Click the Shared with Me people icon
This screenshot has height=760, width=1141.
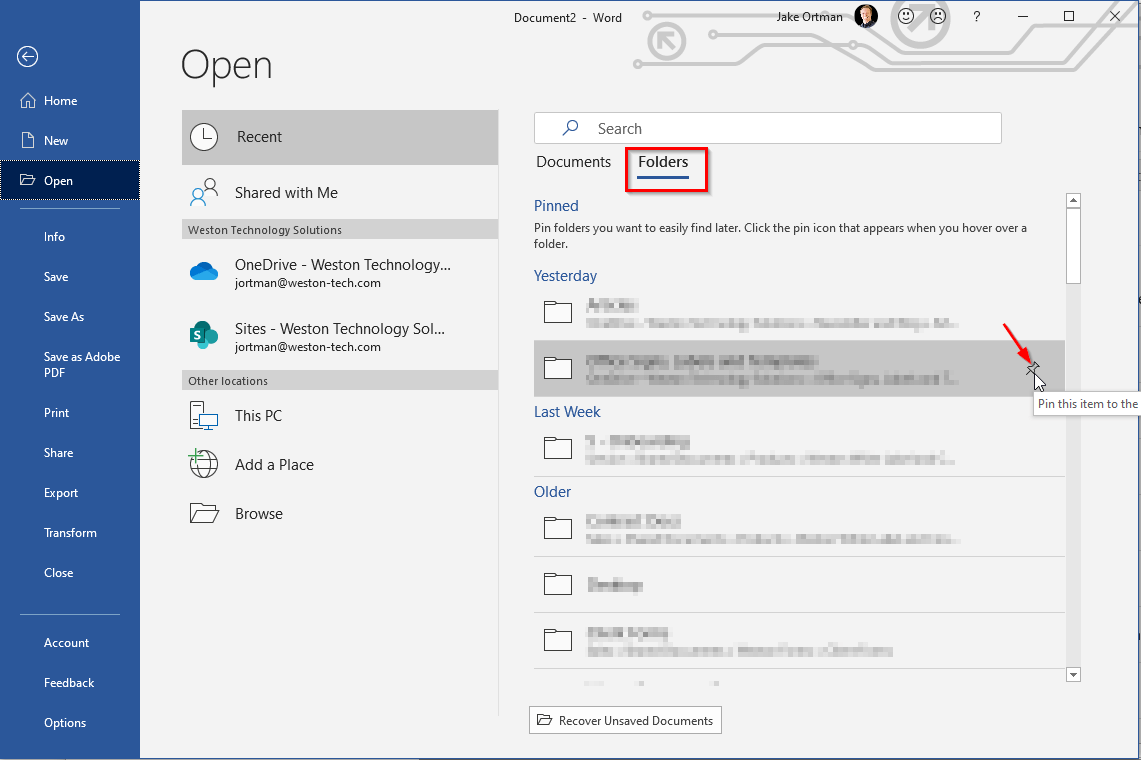204,193
